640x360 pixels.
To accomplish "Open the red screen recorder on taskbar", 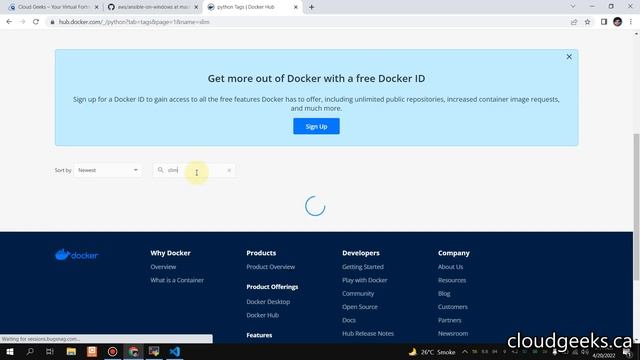I will click(x=112, y=351).
